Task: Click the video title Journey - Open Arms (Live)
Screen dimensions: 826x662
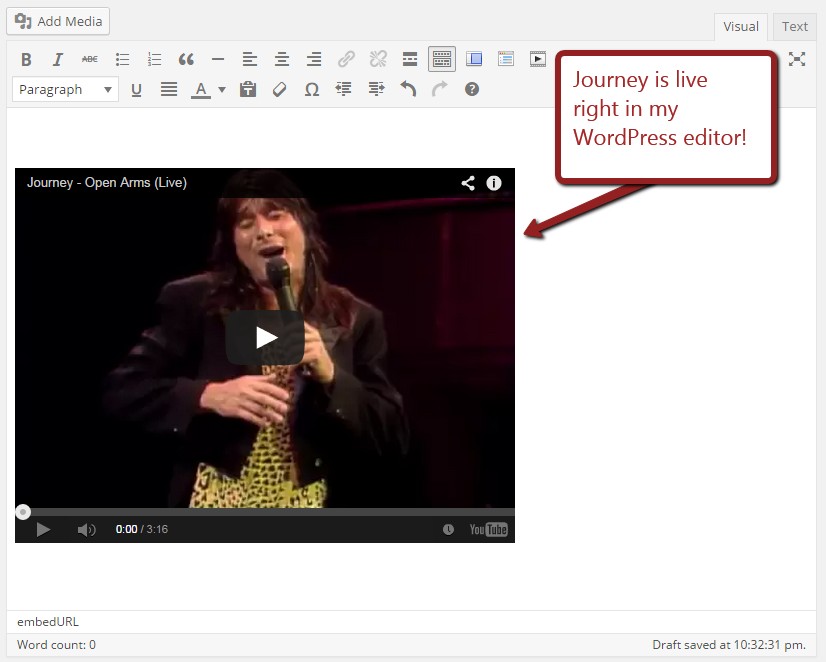Action: [107, 183]
